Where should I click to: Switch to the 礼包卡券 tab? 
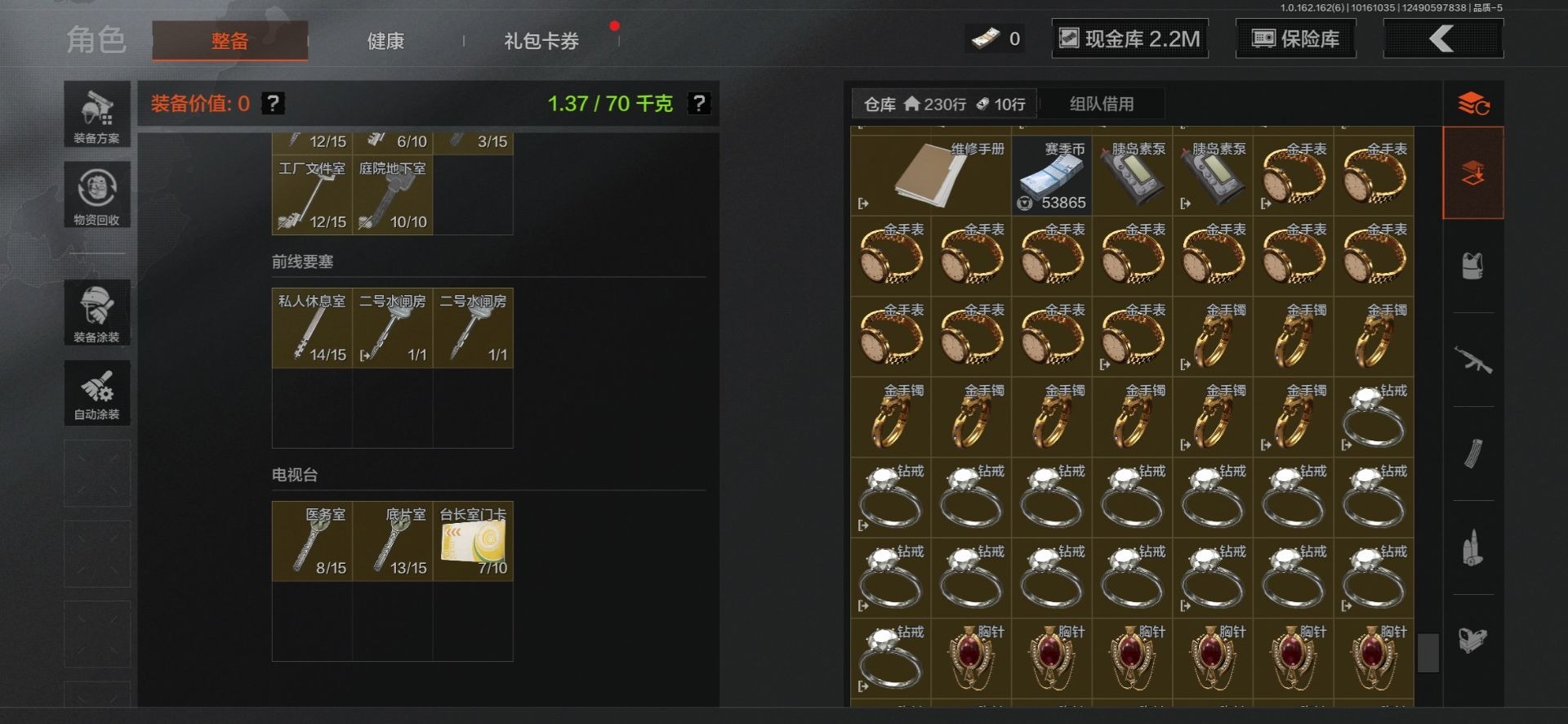[x=541, y=41]
